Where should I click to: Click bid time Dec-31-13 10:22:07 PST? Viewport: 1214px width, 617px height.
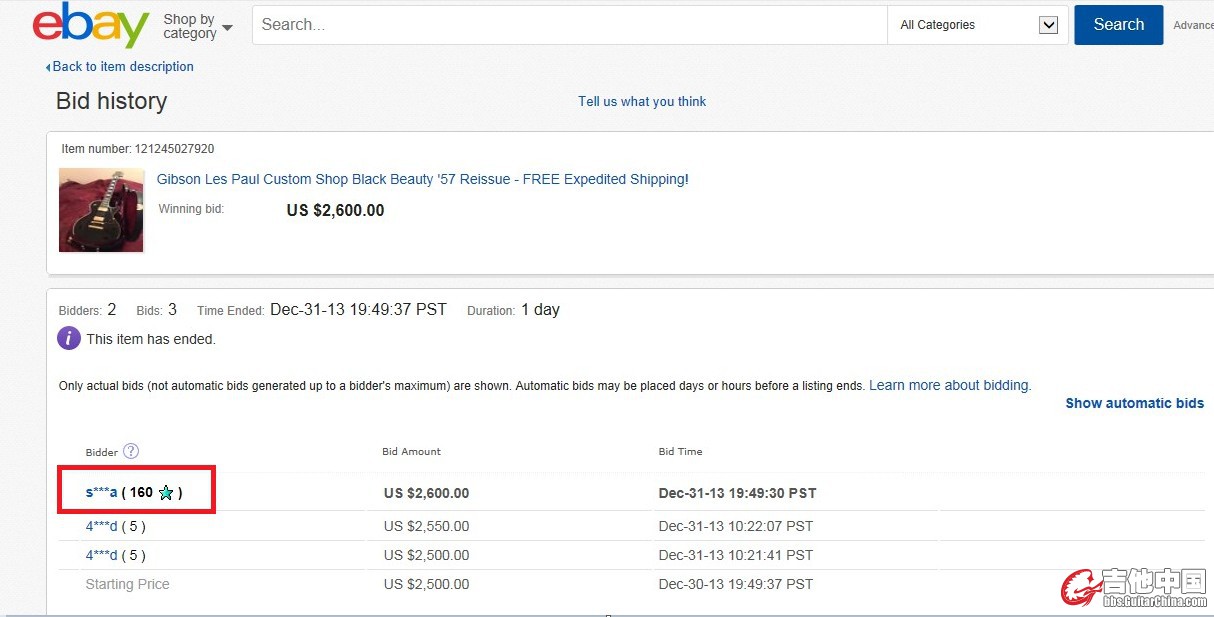click(x=736, y=526)
